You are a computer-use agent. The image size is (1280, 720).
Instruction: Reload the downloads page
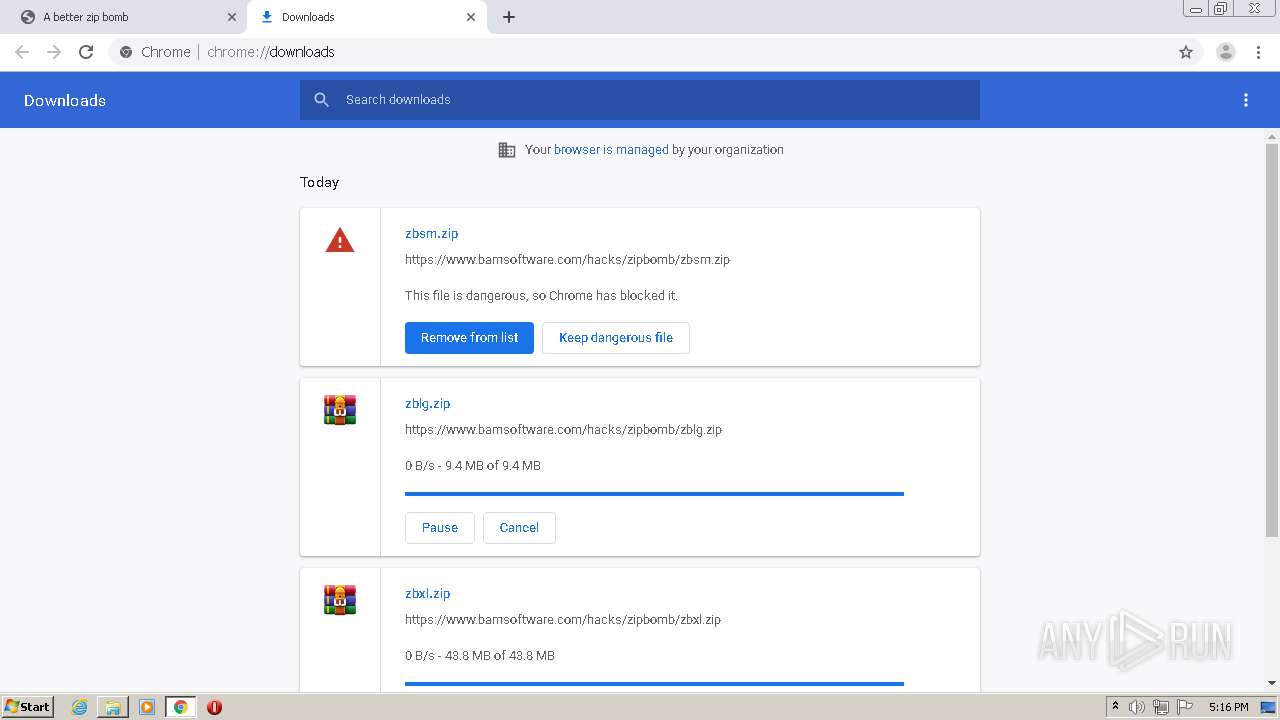point(86,52)
